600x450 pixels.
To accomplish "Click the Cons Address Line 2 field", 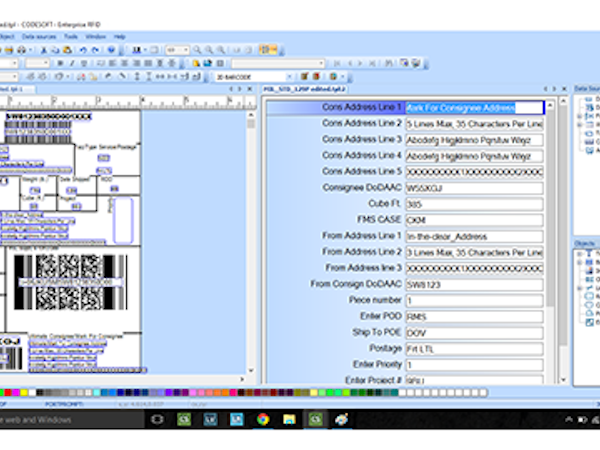I will [474, 124].
